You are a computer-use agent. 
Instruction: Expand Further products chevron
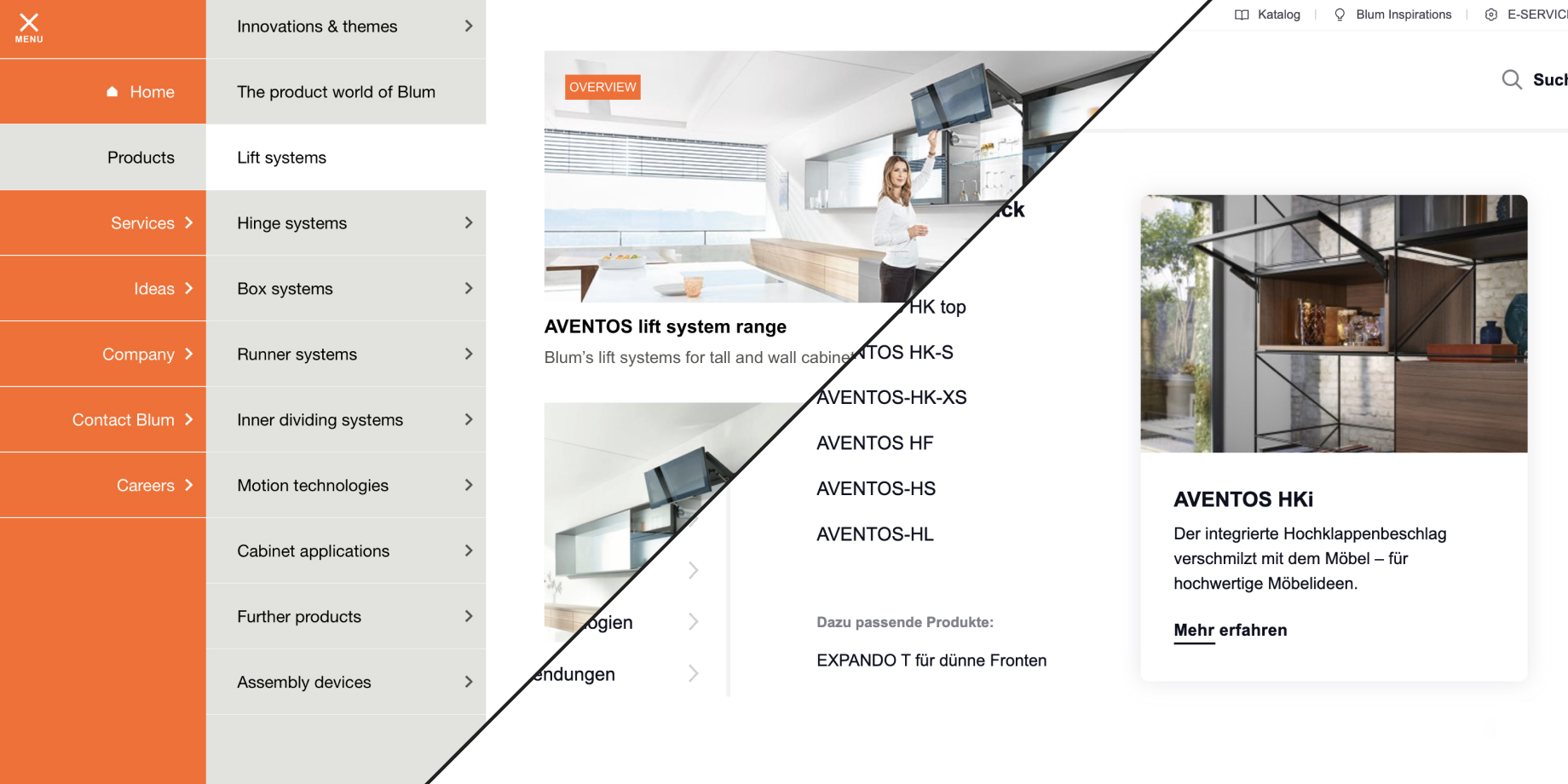(x=469, y=616)
